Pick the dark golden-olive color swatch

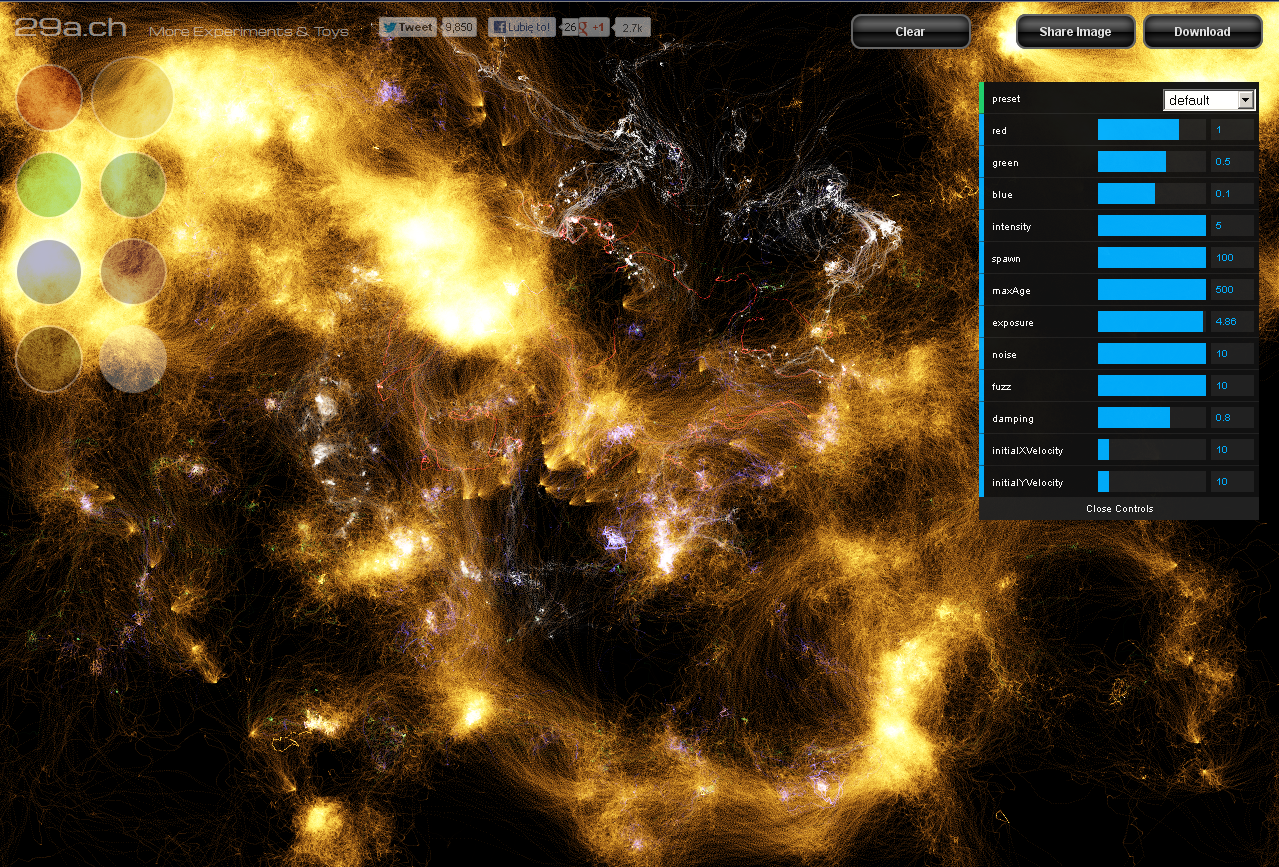[x=49, y=359]
